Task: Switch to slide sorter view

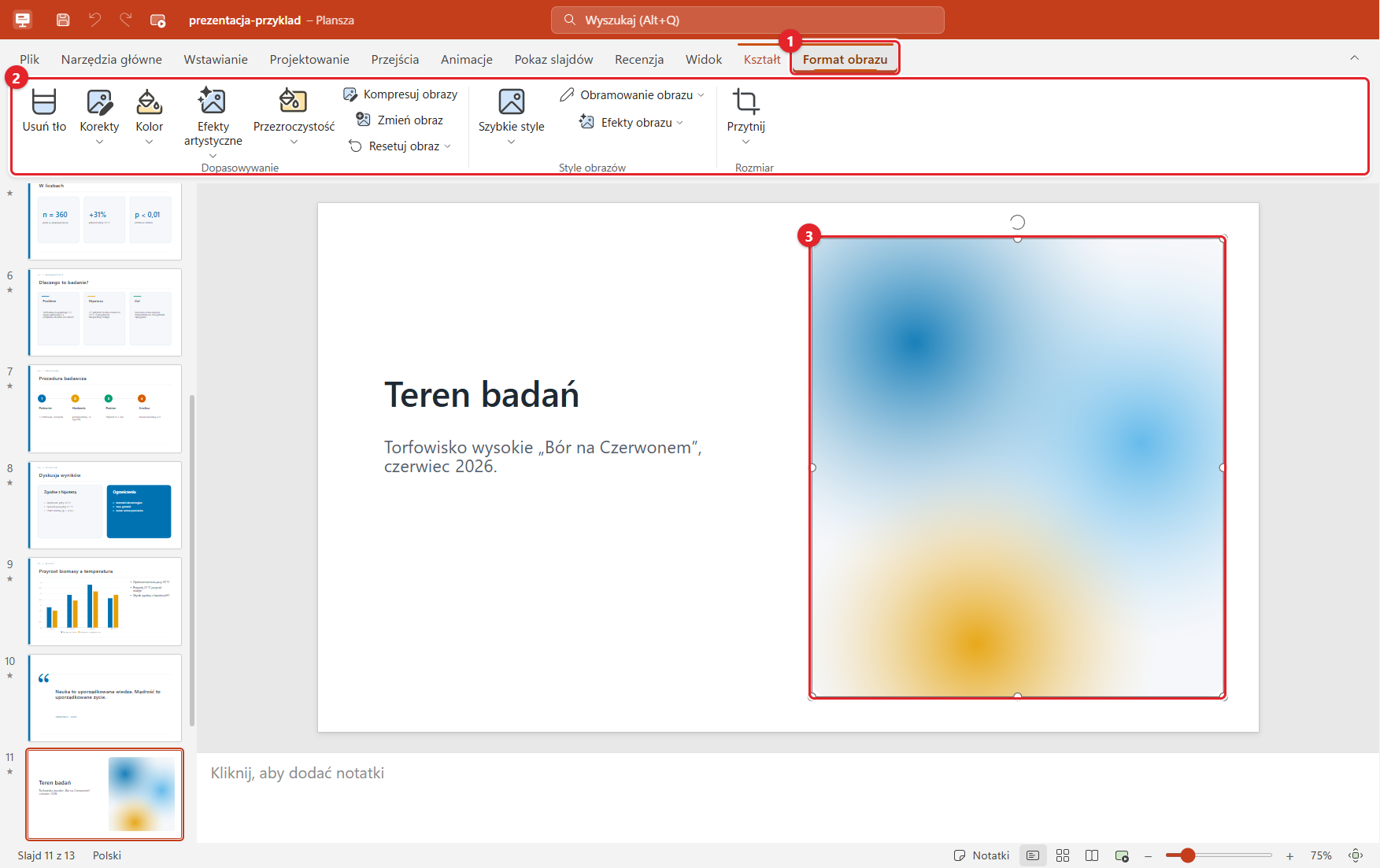Action: click(1063, 855)
